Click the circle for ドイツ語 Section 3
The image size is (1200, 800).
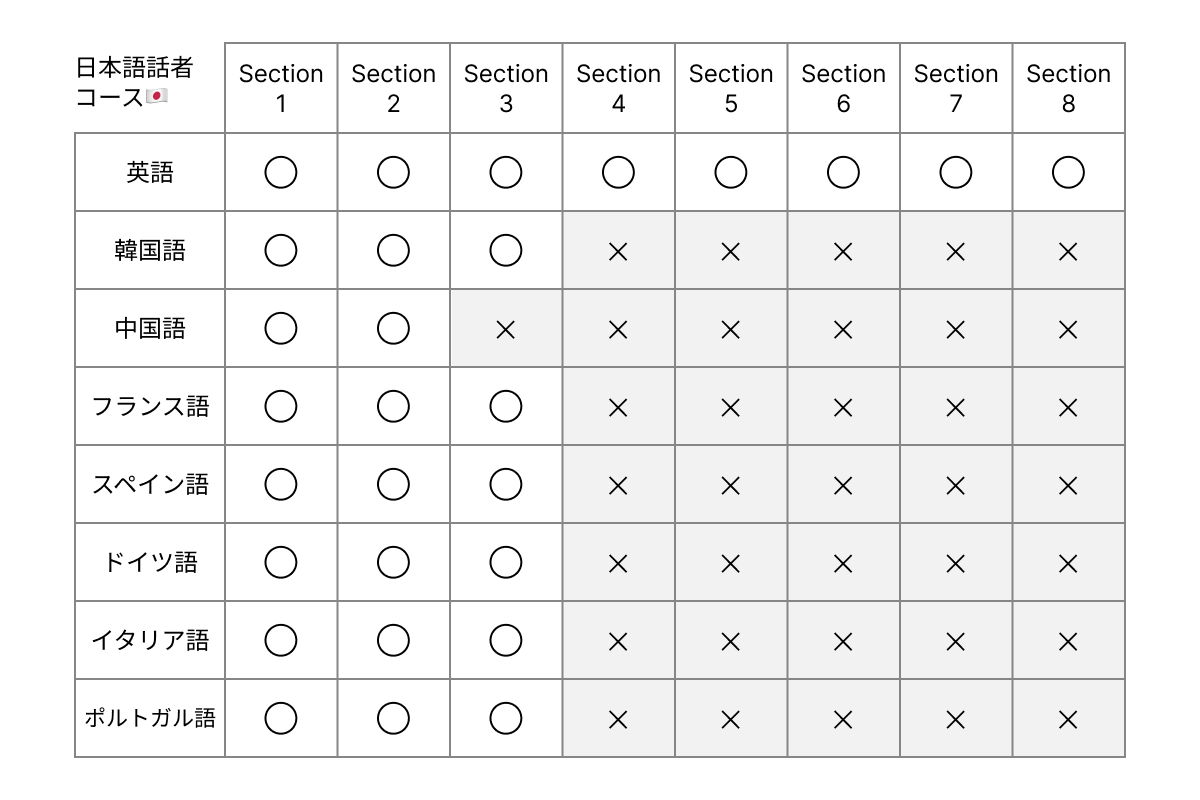pos(506,563)
